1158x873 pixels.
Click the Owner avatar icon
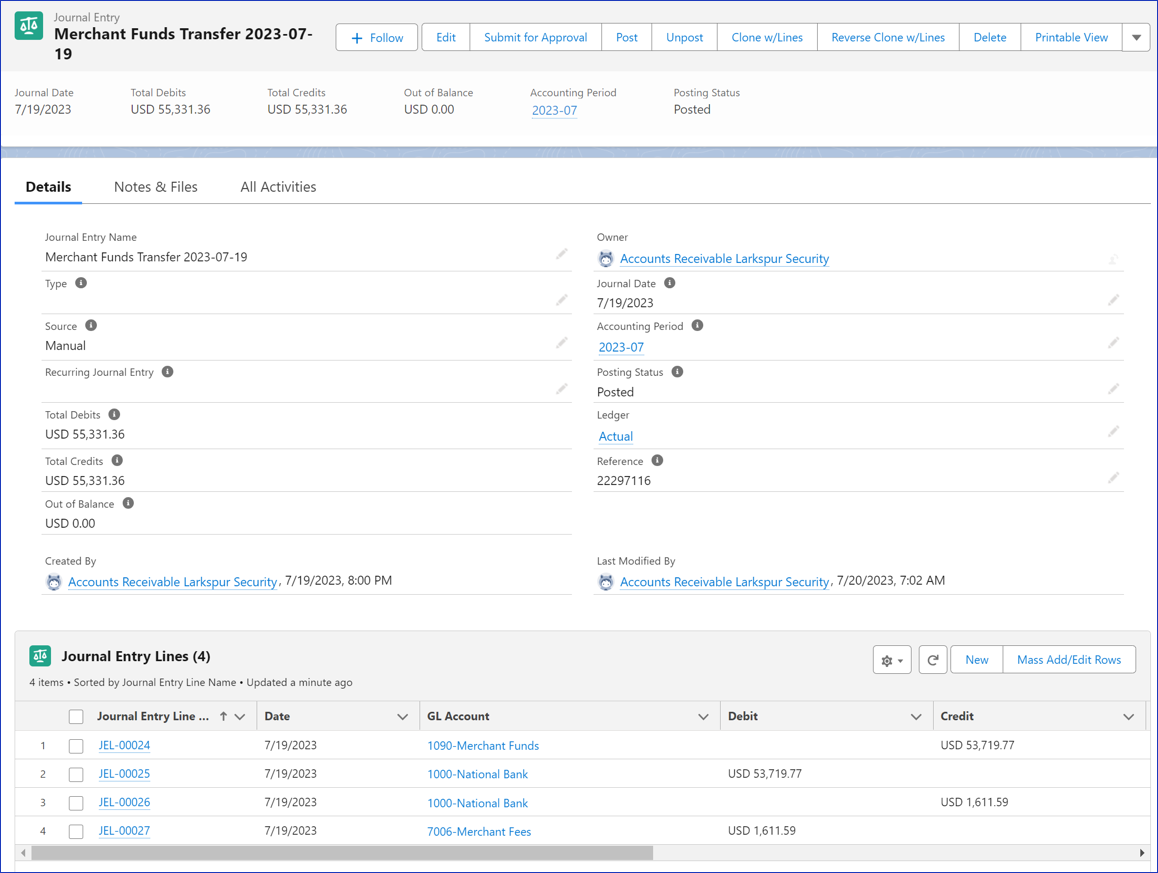coord(606,259)
